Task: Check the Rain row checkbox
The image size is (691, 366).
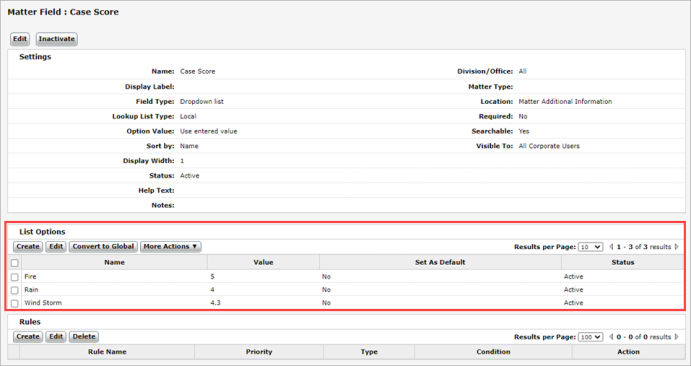Action: (x=15, y=290)
